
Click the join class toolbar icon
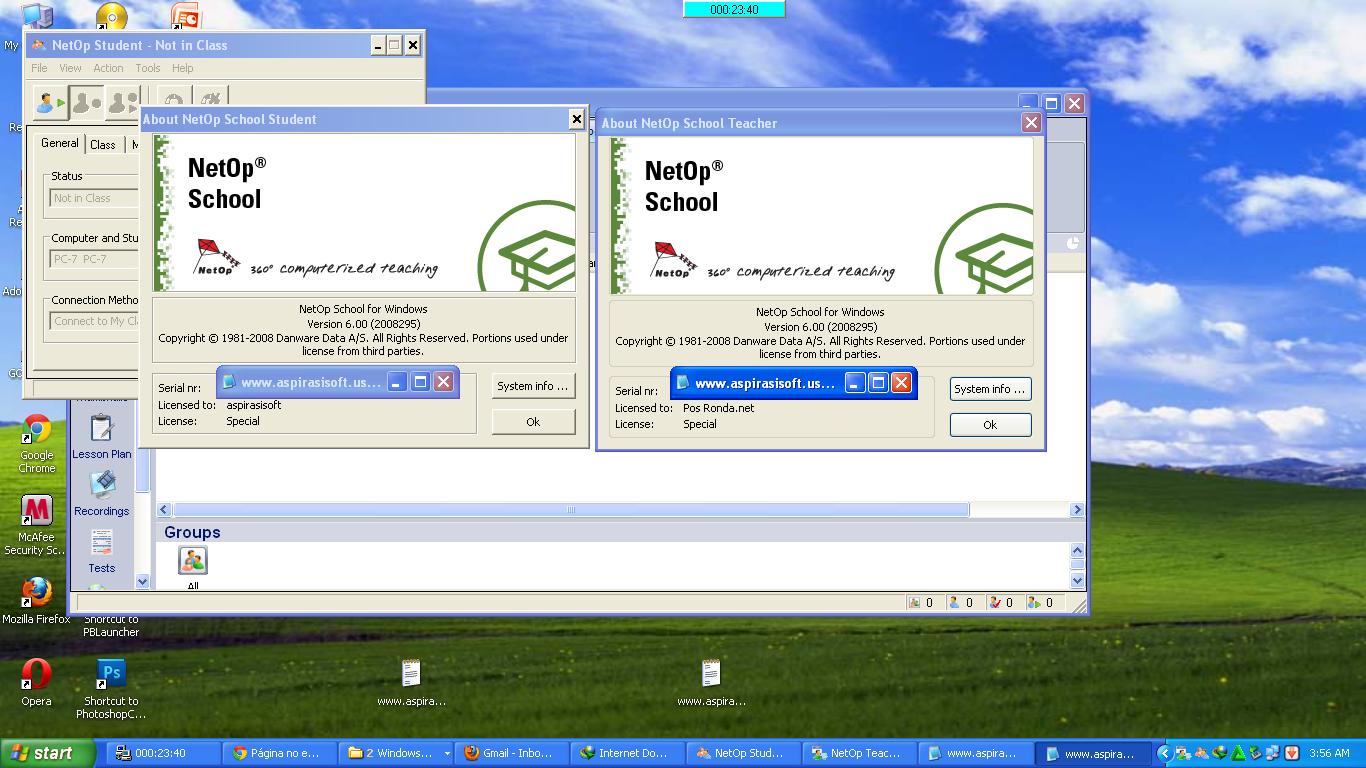(49, 102)
